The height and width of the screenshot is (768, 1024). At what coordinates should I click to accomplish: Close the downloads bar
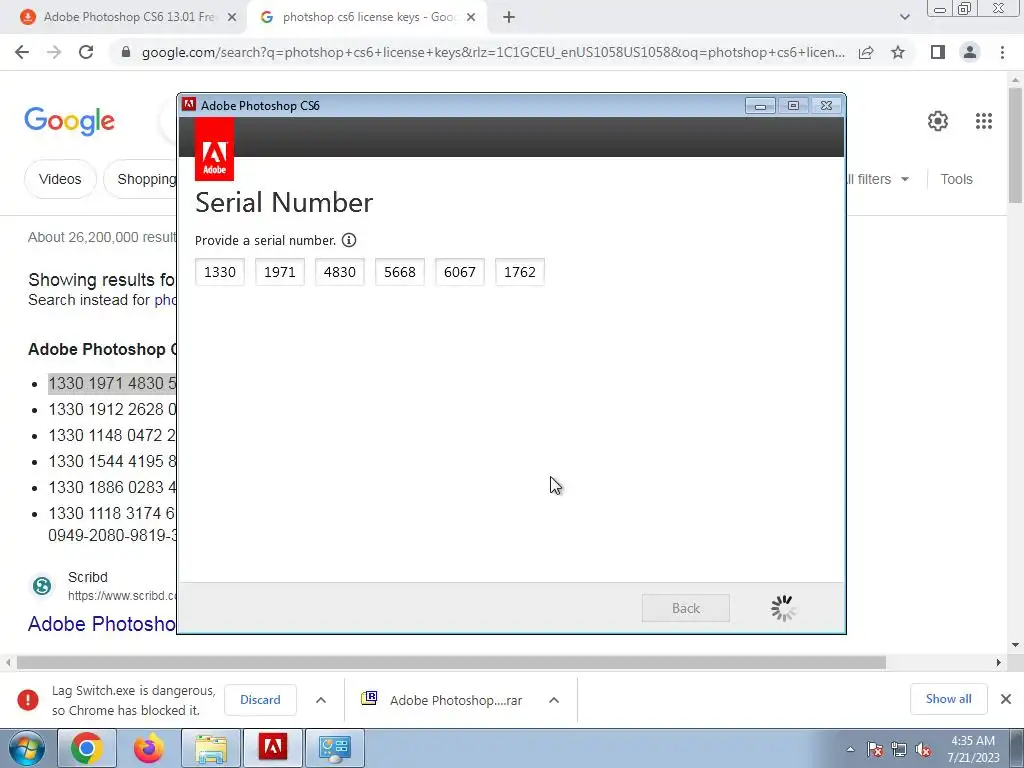point(1006,699)
